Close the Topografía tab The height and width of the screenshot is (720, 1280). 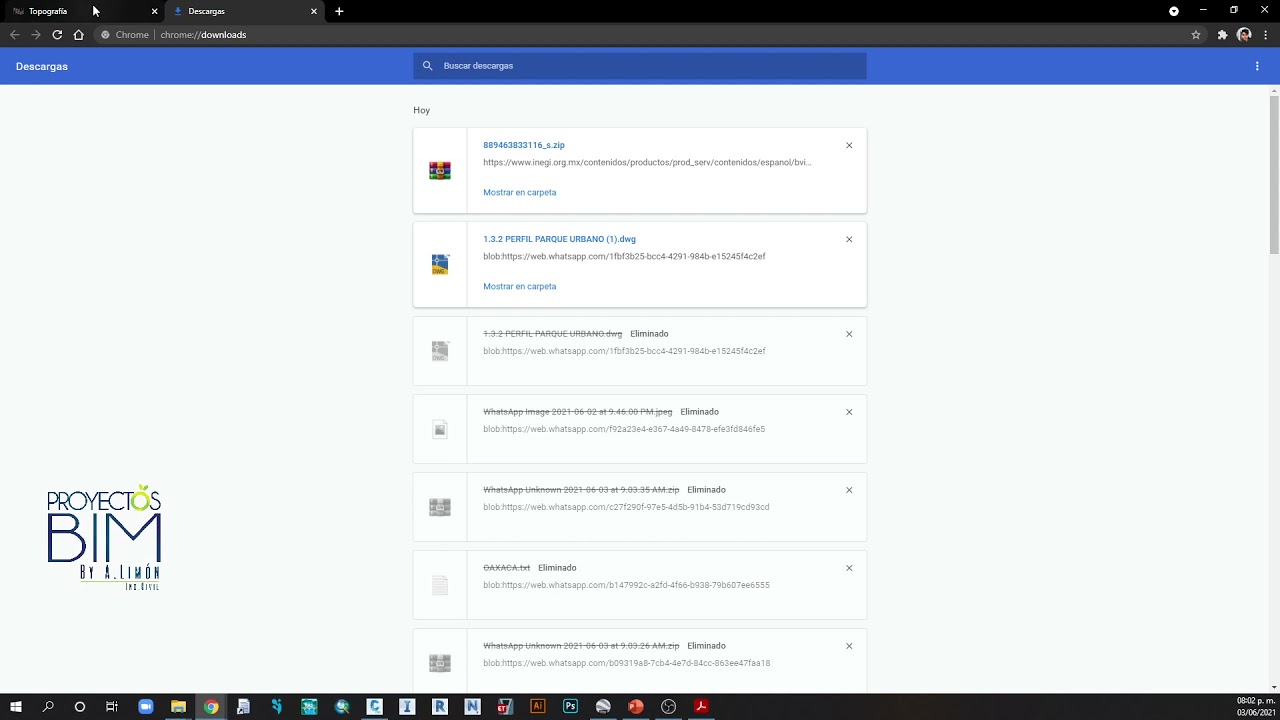pos(154,11)
